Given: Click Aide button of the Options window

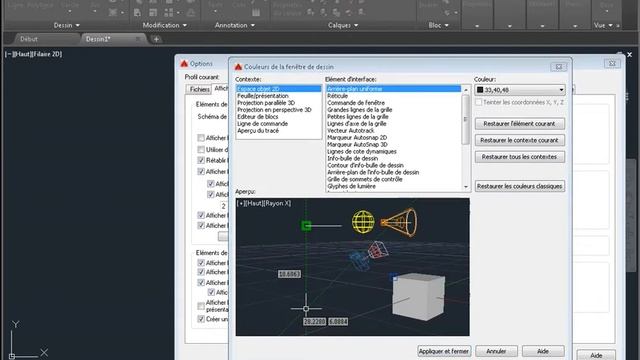Looking at the screenshot, I should coord(596,356).
